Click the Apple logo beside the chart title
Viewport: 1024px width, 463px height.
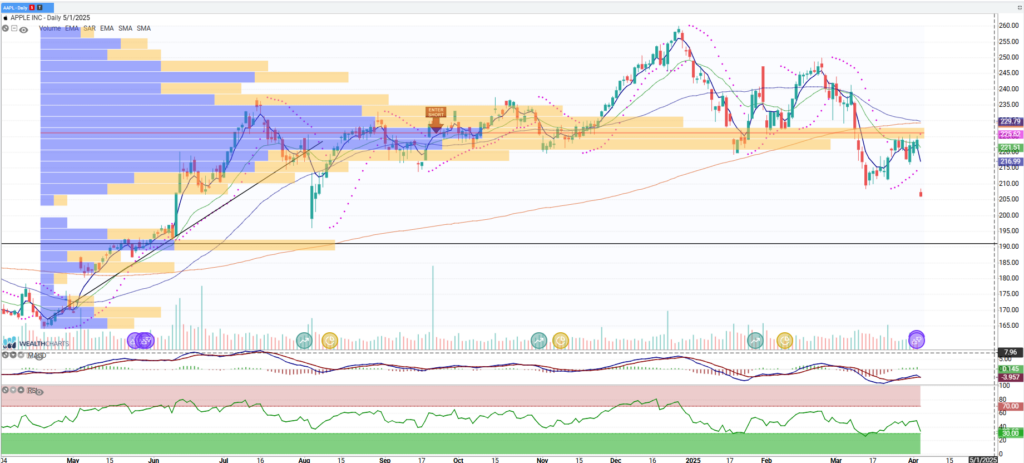6,19
